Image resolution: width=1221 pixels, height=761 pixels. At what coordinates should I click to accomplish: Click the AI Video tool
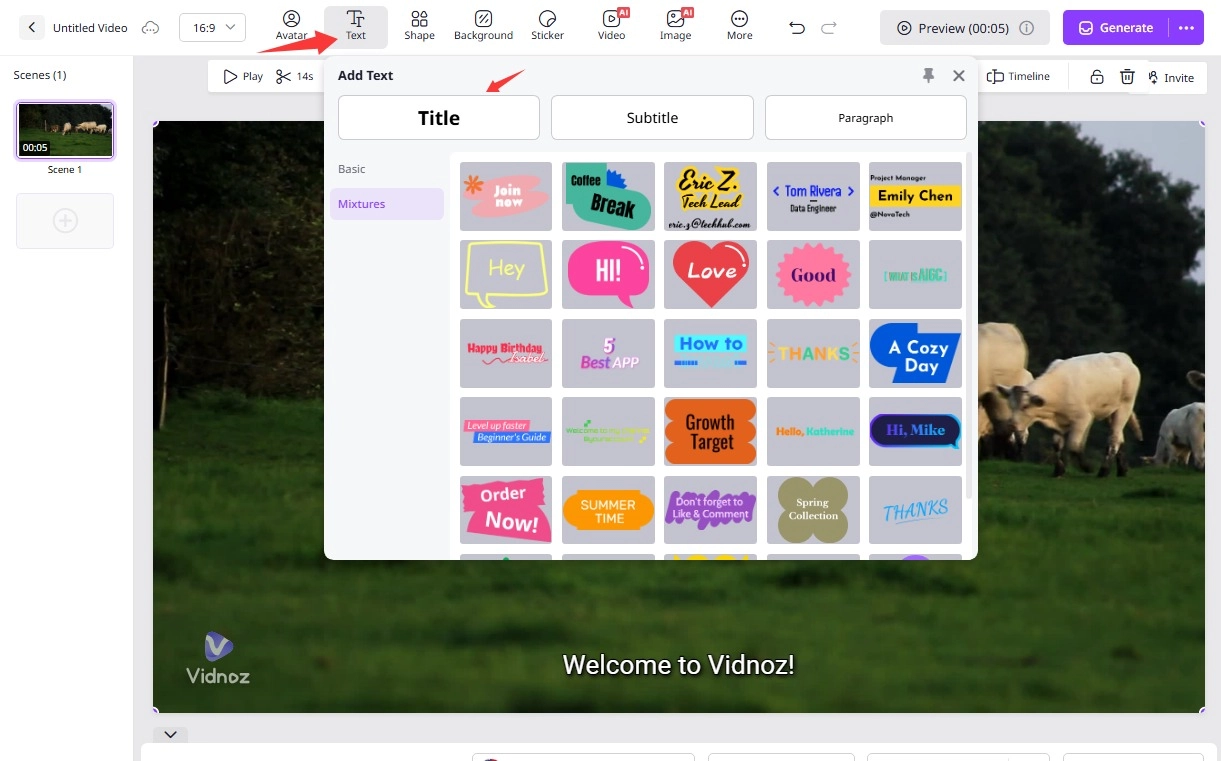click(x=611, y=26)
